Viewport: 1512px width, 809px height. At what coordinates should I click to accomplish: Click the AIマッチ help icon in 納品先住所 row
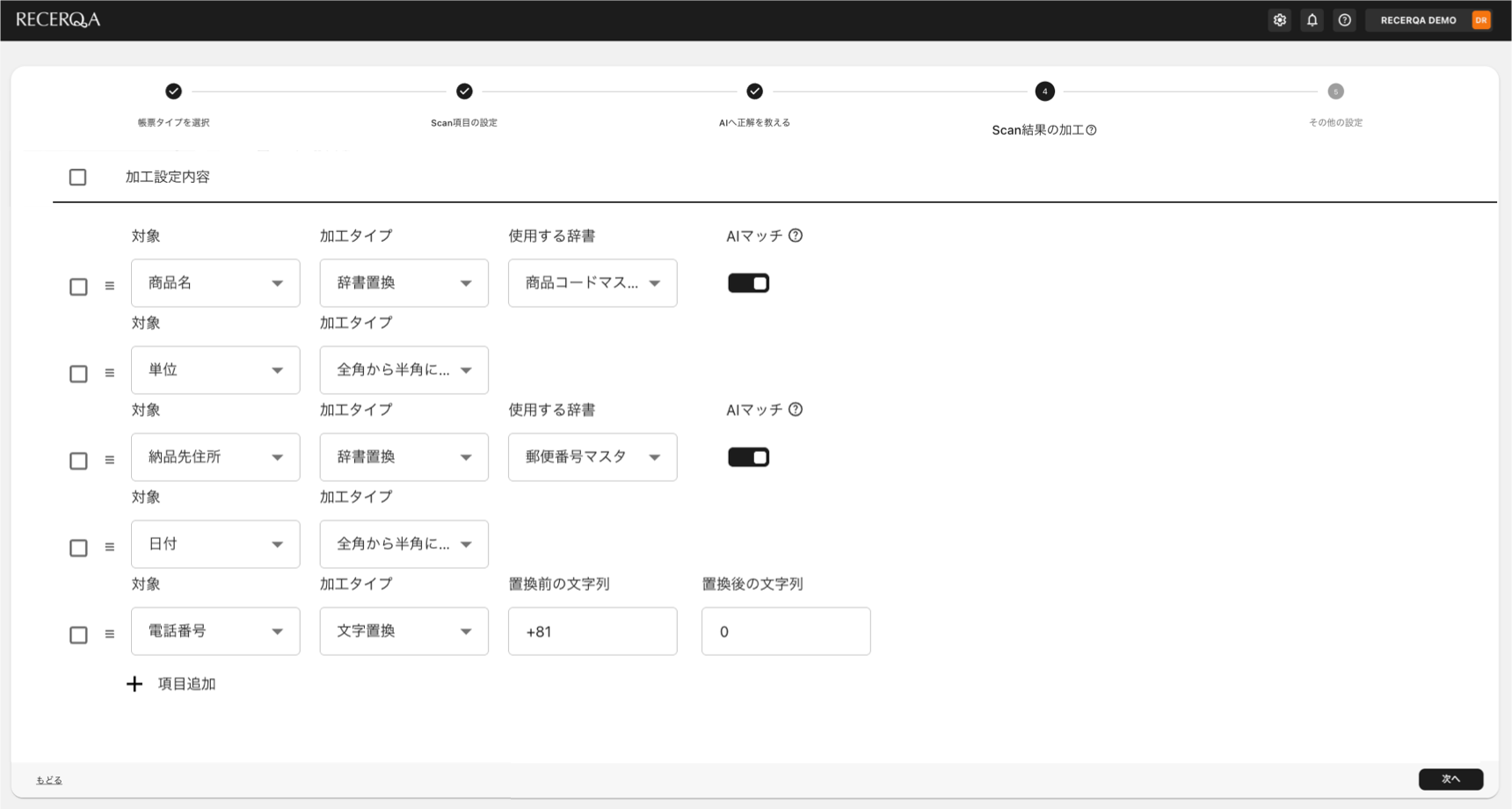tap(796, 410)
